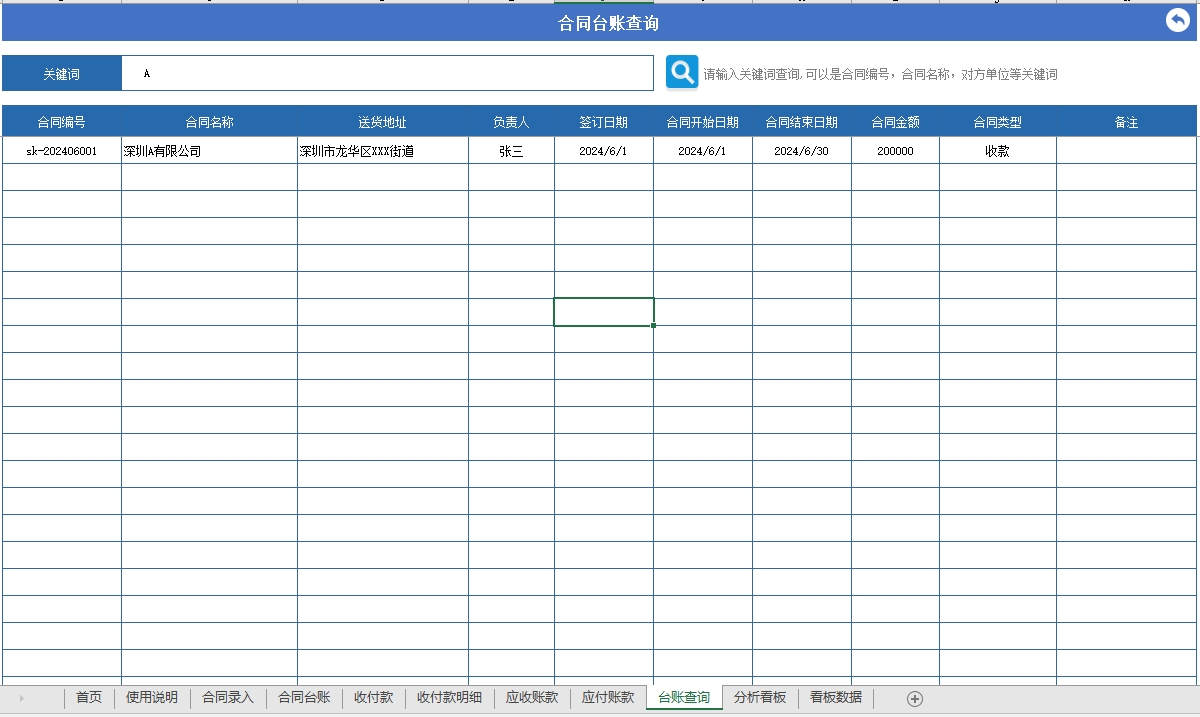Click the magnifier search icon
Viewport: 1200px width, 717px height.
[682, 72]
